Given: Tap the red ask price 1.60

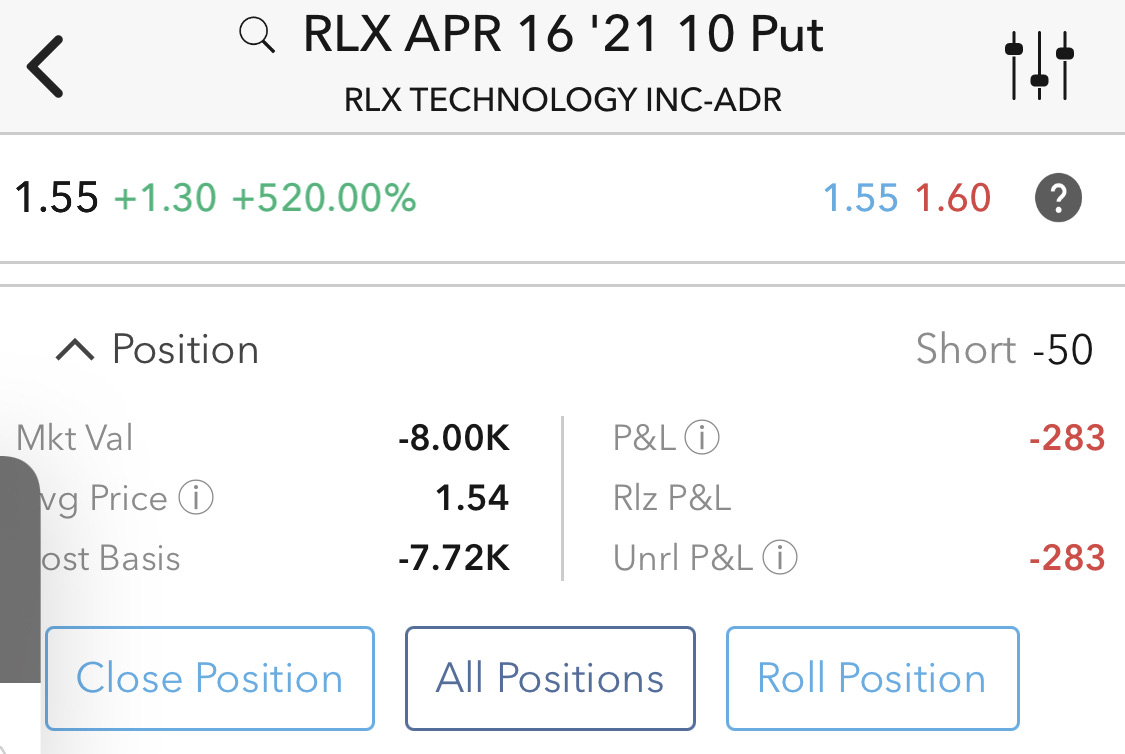Looking at the screenshot, I should 953,199.
